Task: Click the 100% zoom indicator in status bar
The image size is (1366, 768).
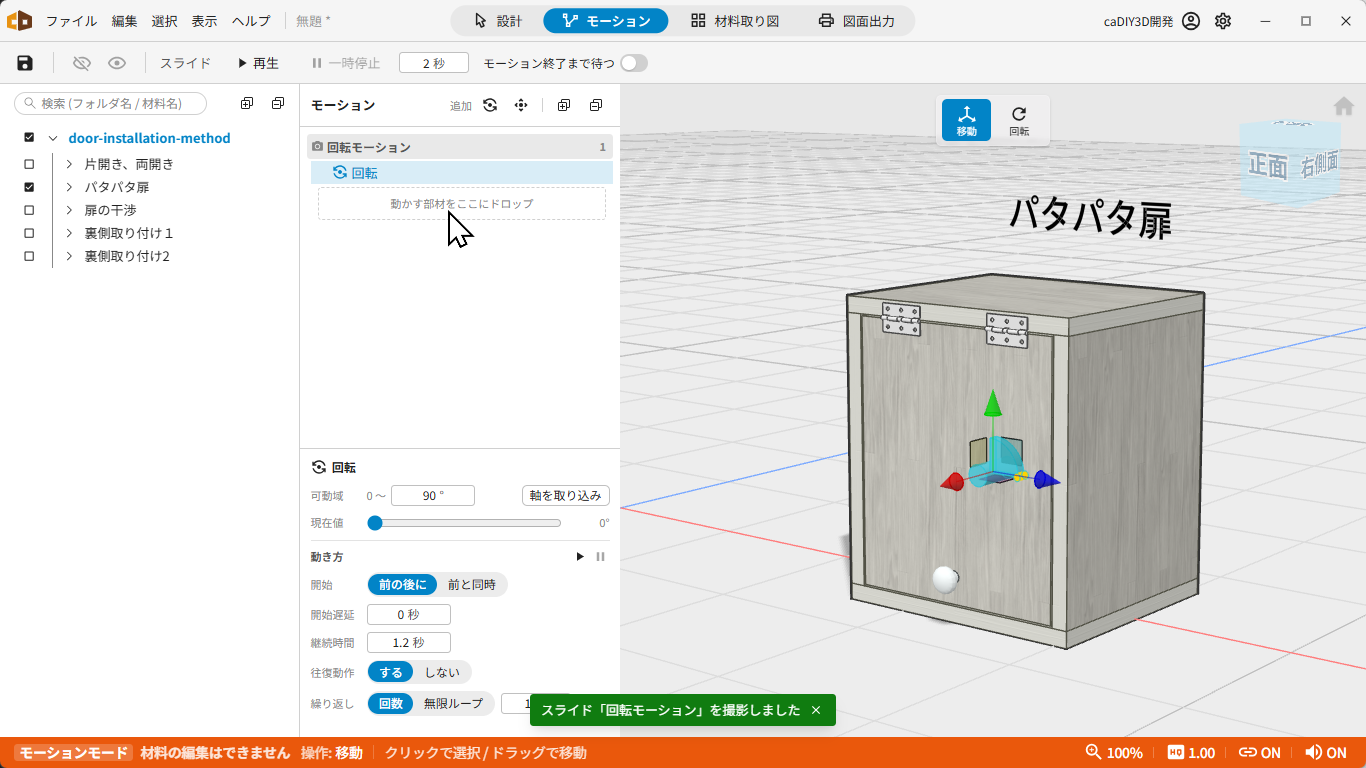Action: (1114, 753)
